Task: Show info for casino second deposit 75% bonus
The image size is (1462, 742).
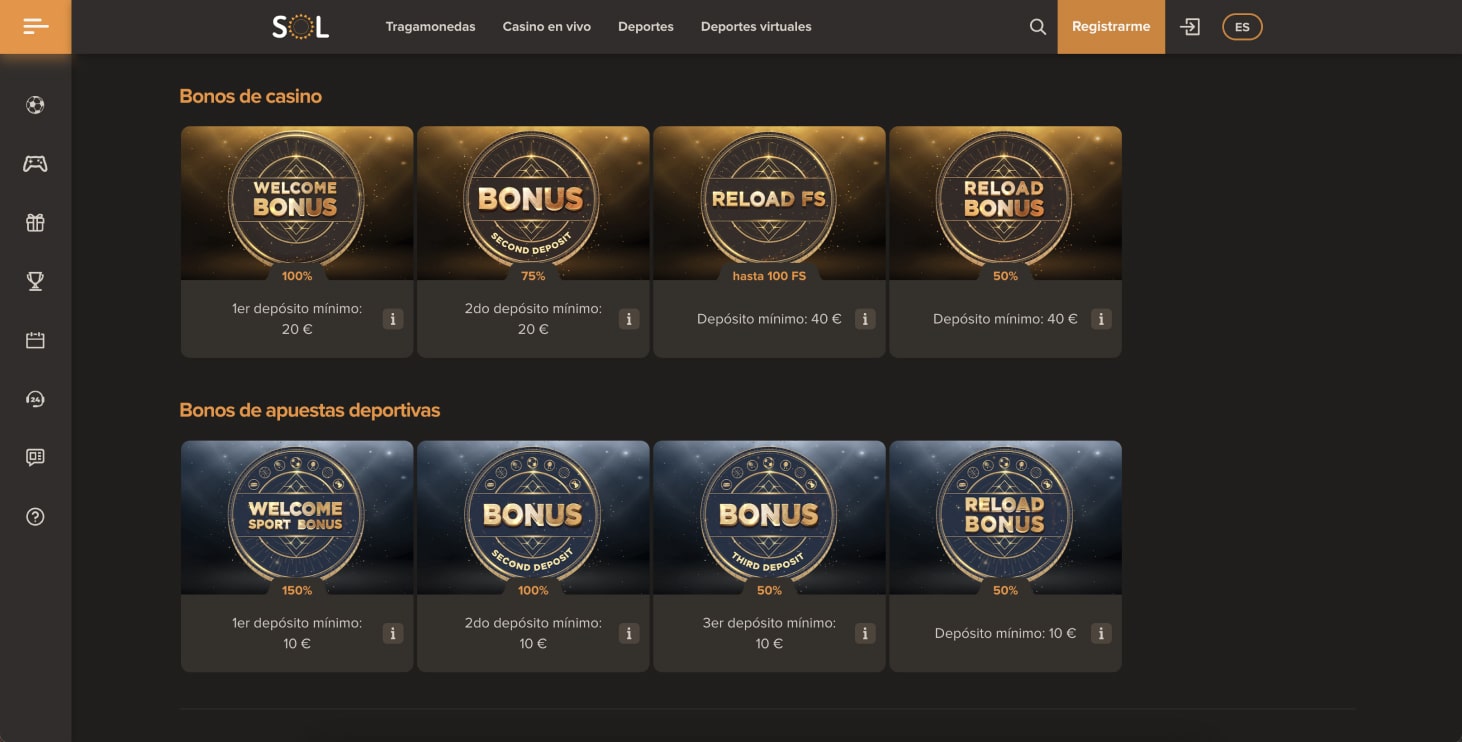Action: (x=629, y=319)
